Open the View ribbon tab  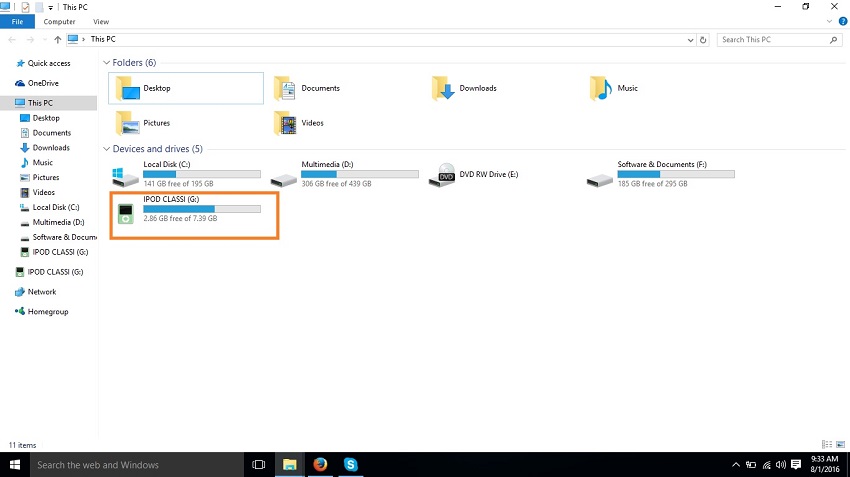(101, 21)
